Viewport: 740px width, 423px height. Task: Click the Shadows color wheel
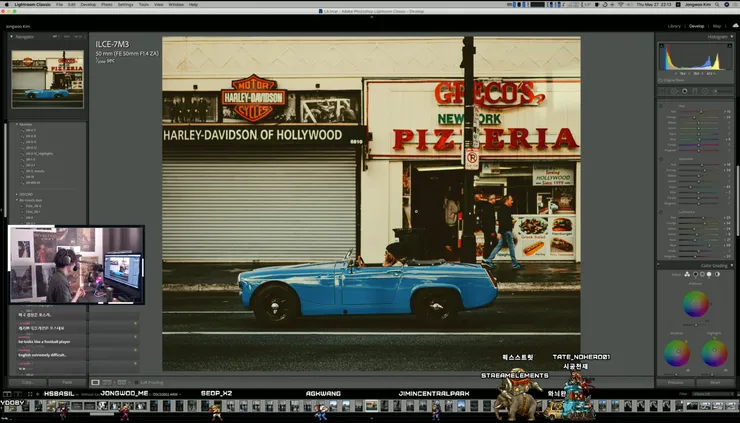[677, 353]
